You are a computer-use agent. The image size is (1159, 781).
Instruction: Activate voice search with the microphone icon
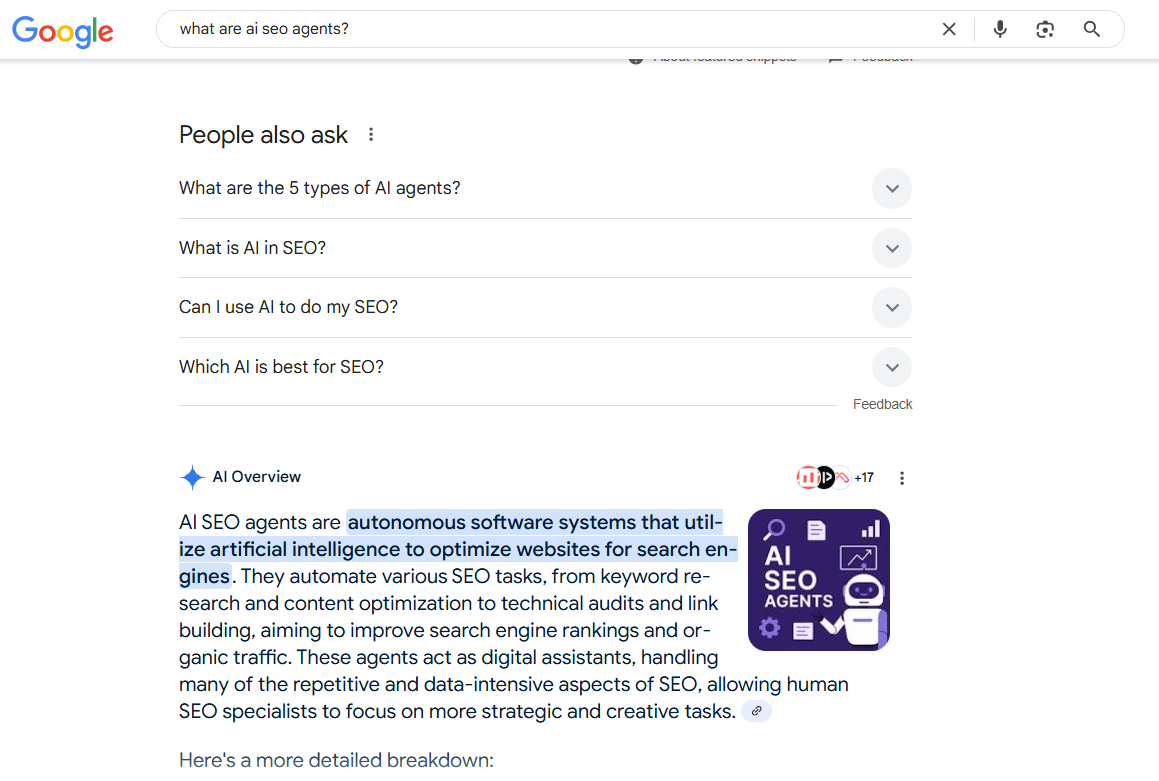(x=999, y=29)
